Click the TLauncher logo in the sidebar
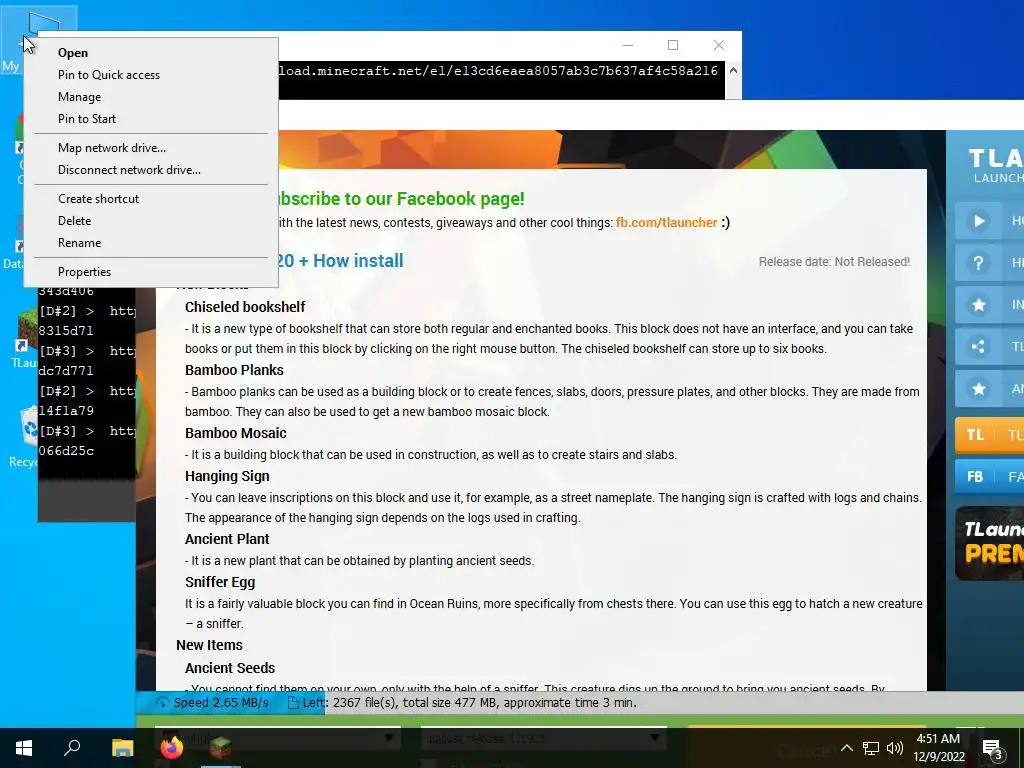Image resolution: width=1024 pixels, height=768 pixels. click(x=995, y=166)
